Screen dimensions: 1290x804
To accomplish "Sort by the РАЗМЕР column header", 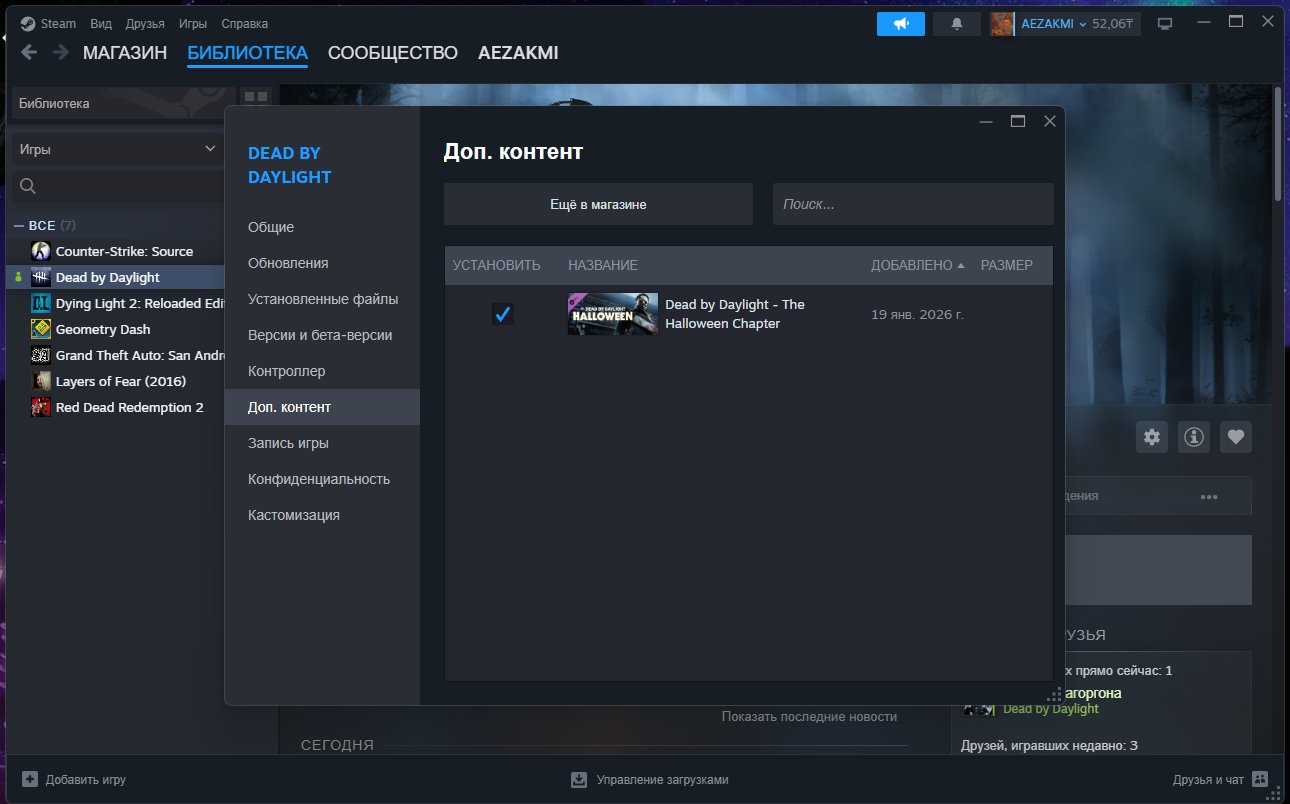I will point(1007,265).
